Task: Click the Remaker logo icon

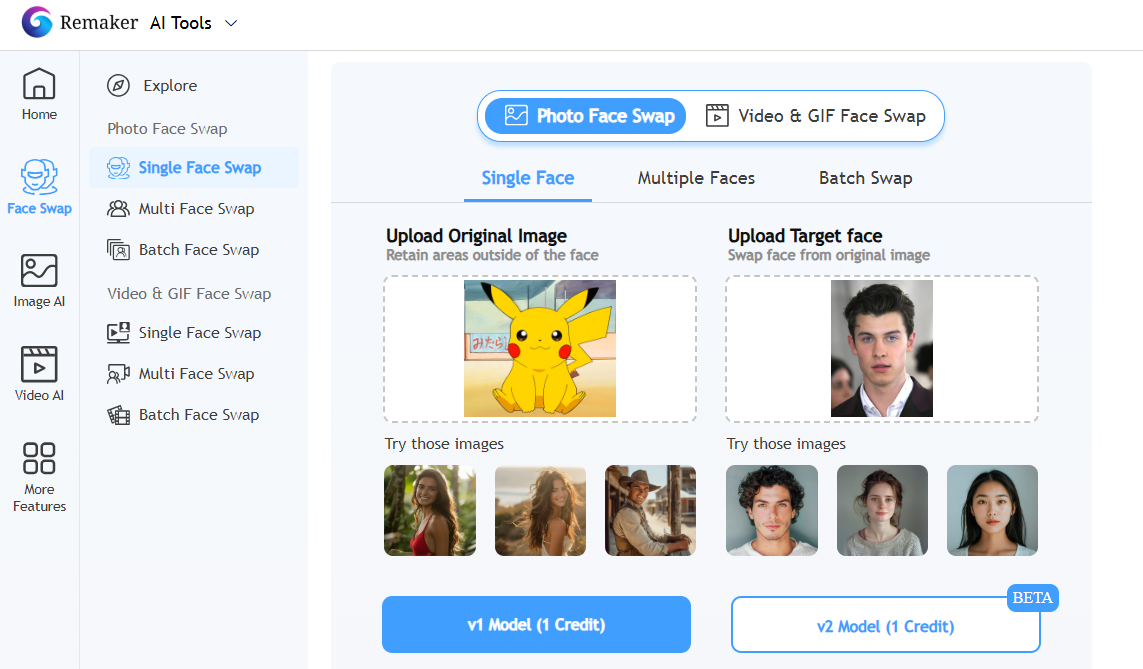Action: (x=37, y=22)
